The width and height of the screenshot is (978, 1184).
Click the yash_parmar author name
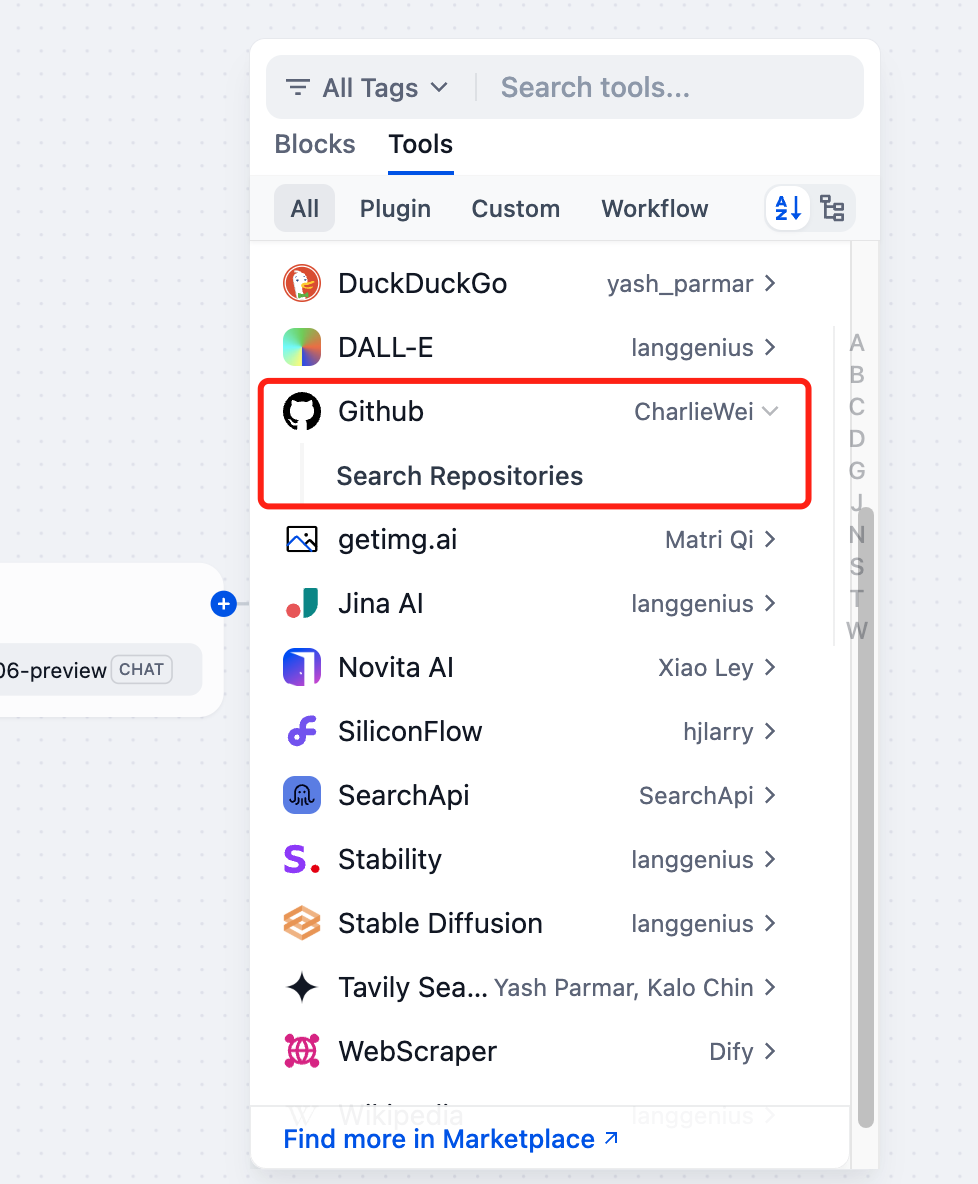pos(680,284)
